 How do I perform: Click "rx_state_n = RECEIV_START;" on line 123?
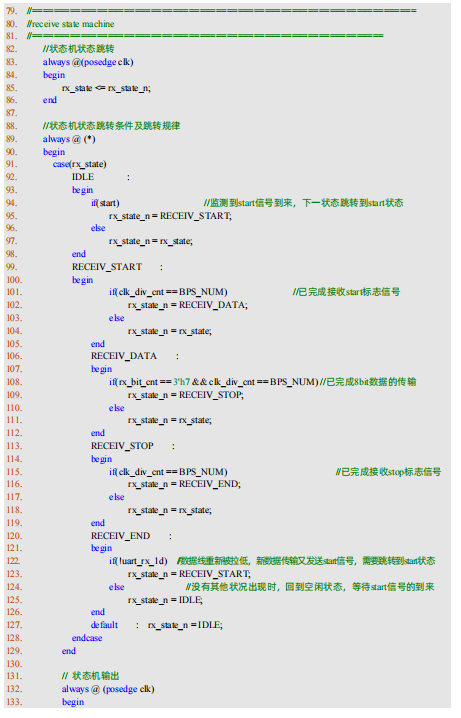190,574
